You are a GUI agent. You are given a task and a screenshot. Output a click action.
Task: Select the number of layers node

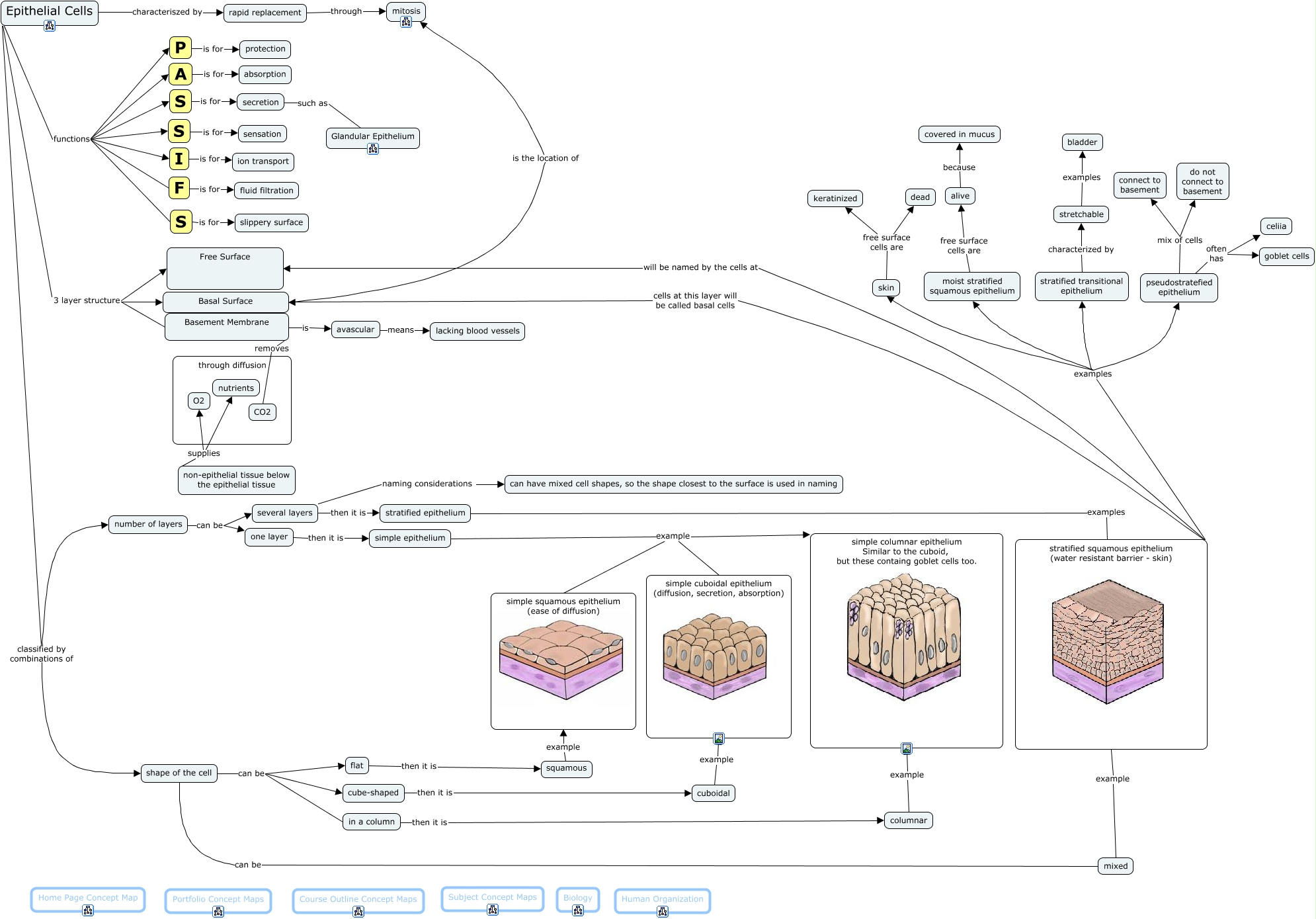[148, 524]
